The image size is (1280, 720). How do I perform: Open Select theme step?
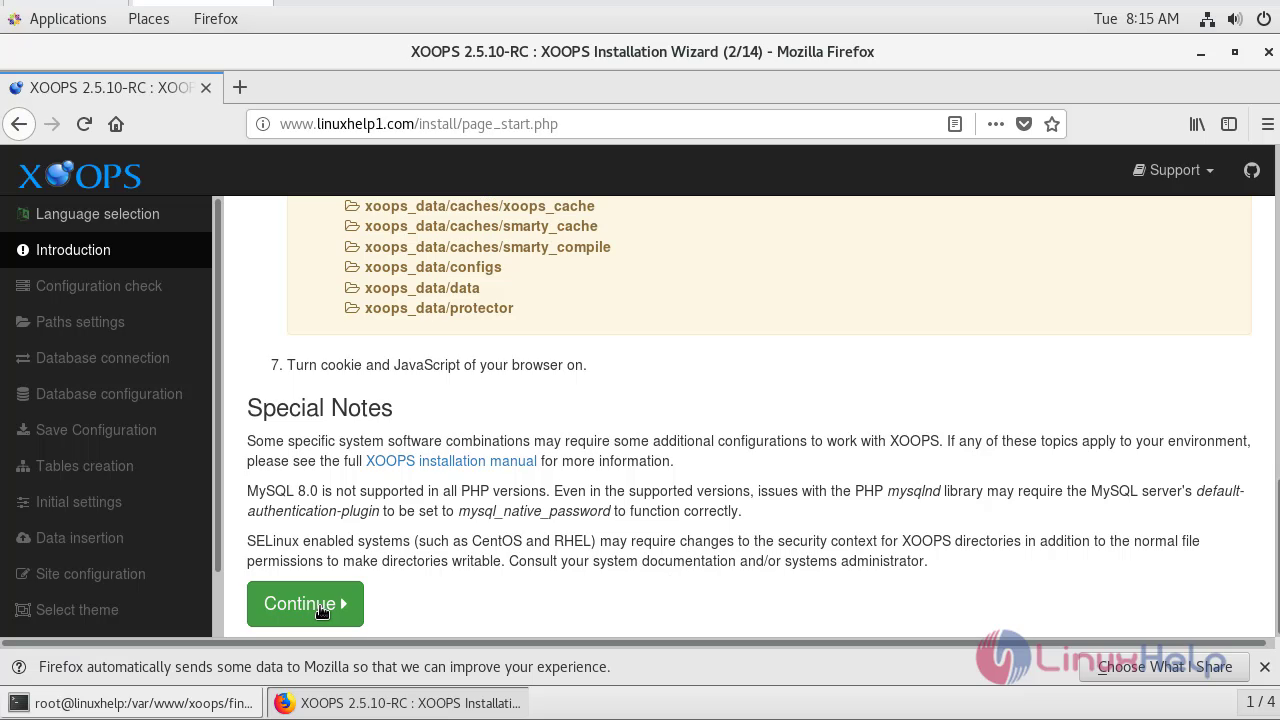[x=106, y=610]
